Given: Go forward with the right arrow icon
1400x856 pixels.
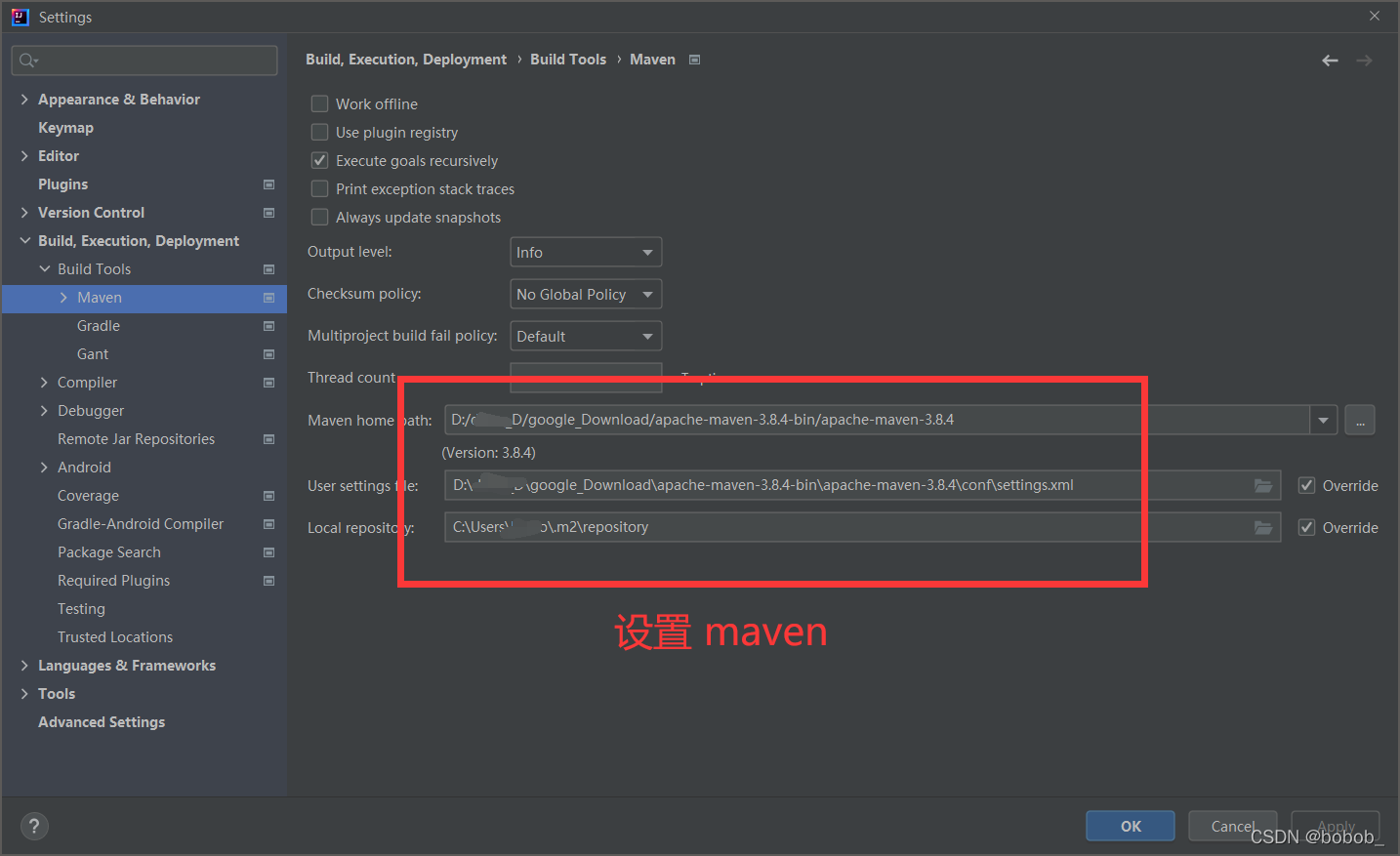Looking at the screenshot, I should 1364,61.
